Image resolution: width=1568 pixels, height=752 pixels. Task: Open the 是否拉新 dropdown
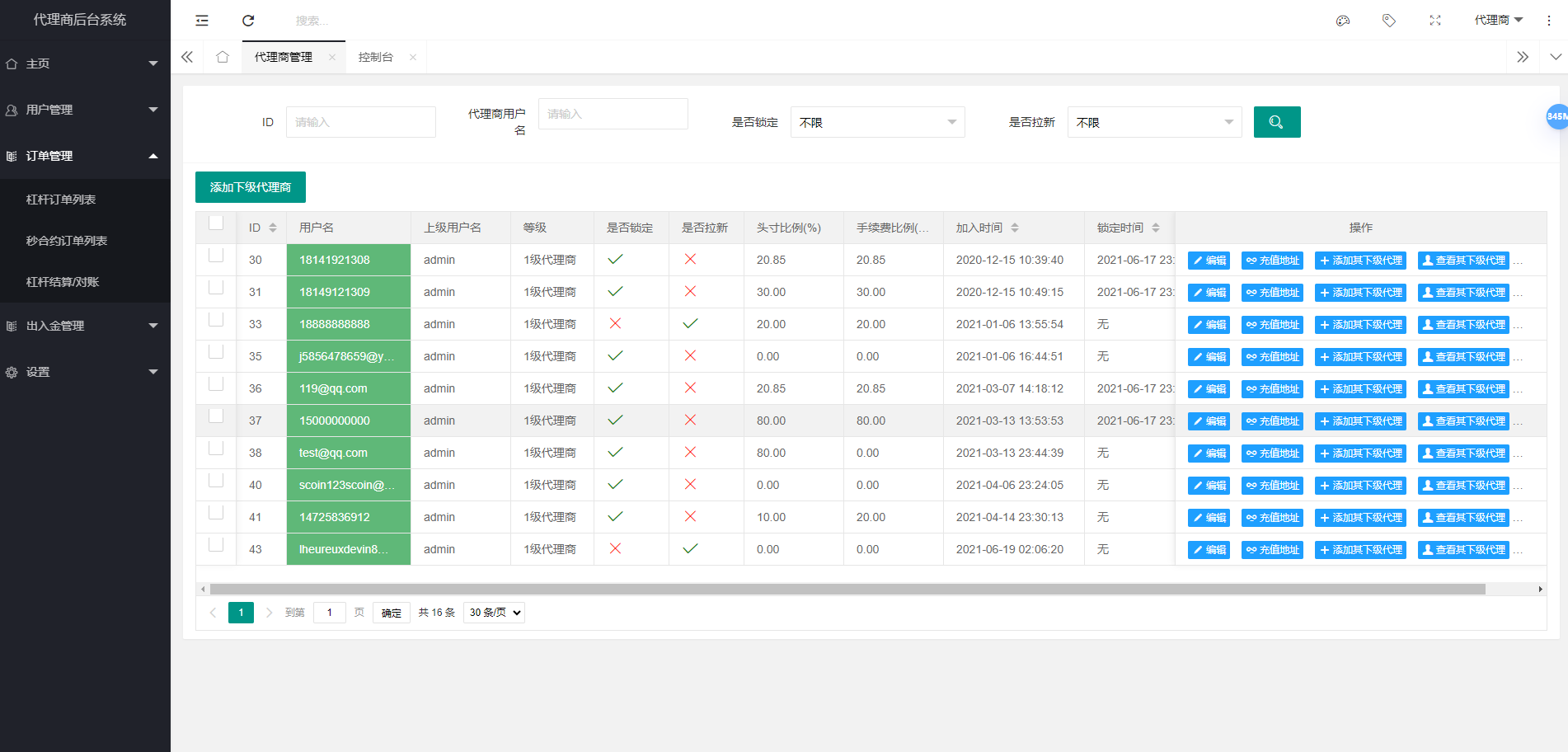1154,122
